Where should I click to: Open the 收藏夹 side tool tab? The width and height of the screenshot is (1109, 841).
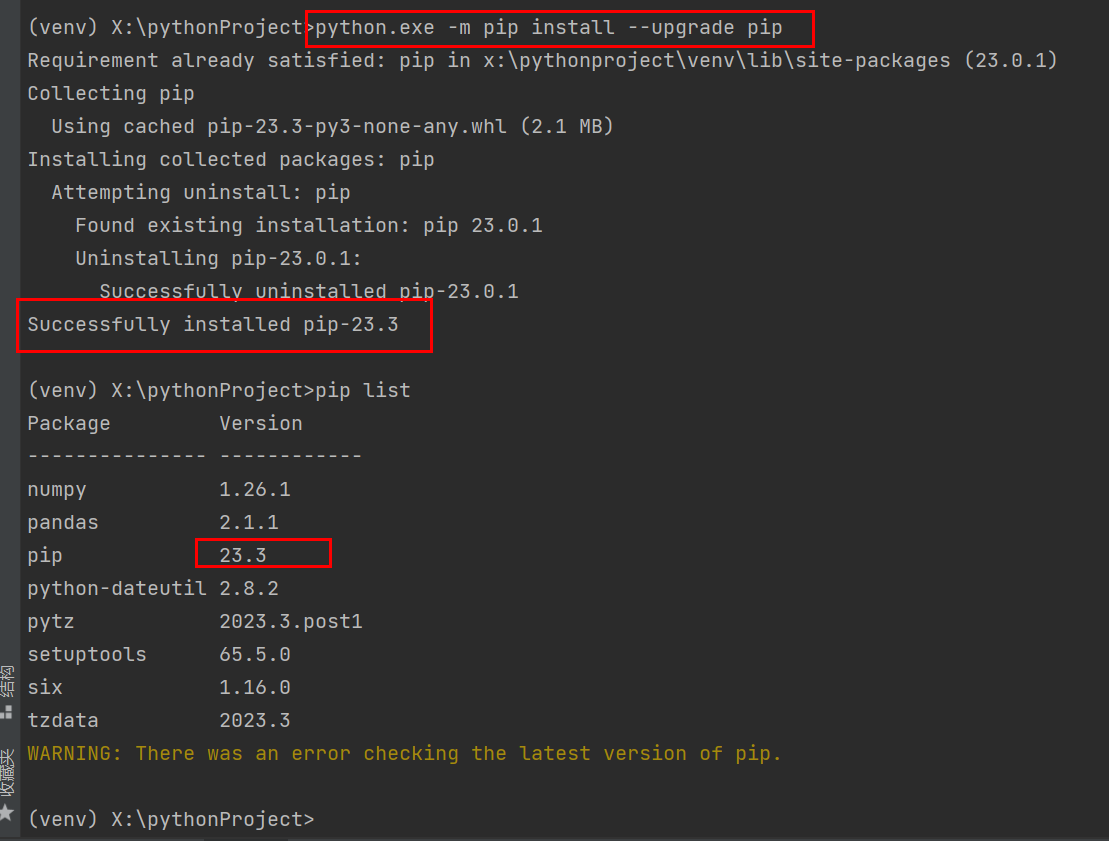[x=7, y=773]
